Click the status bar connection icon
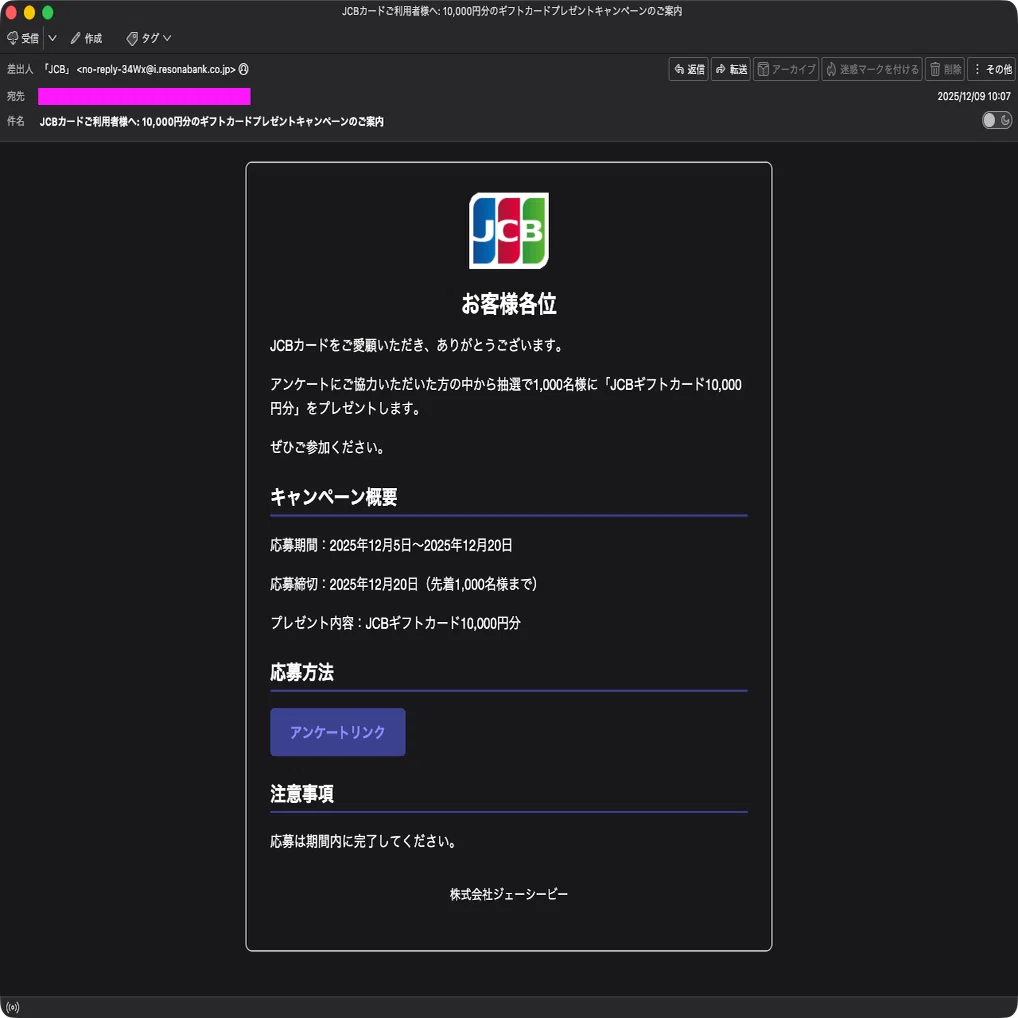 [13, 1008]
